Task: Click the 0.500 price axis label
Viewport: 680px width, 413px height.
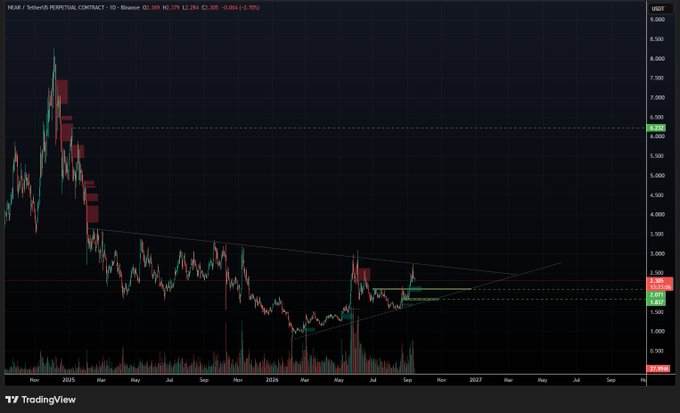Action: [657, 351]
